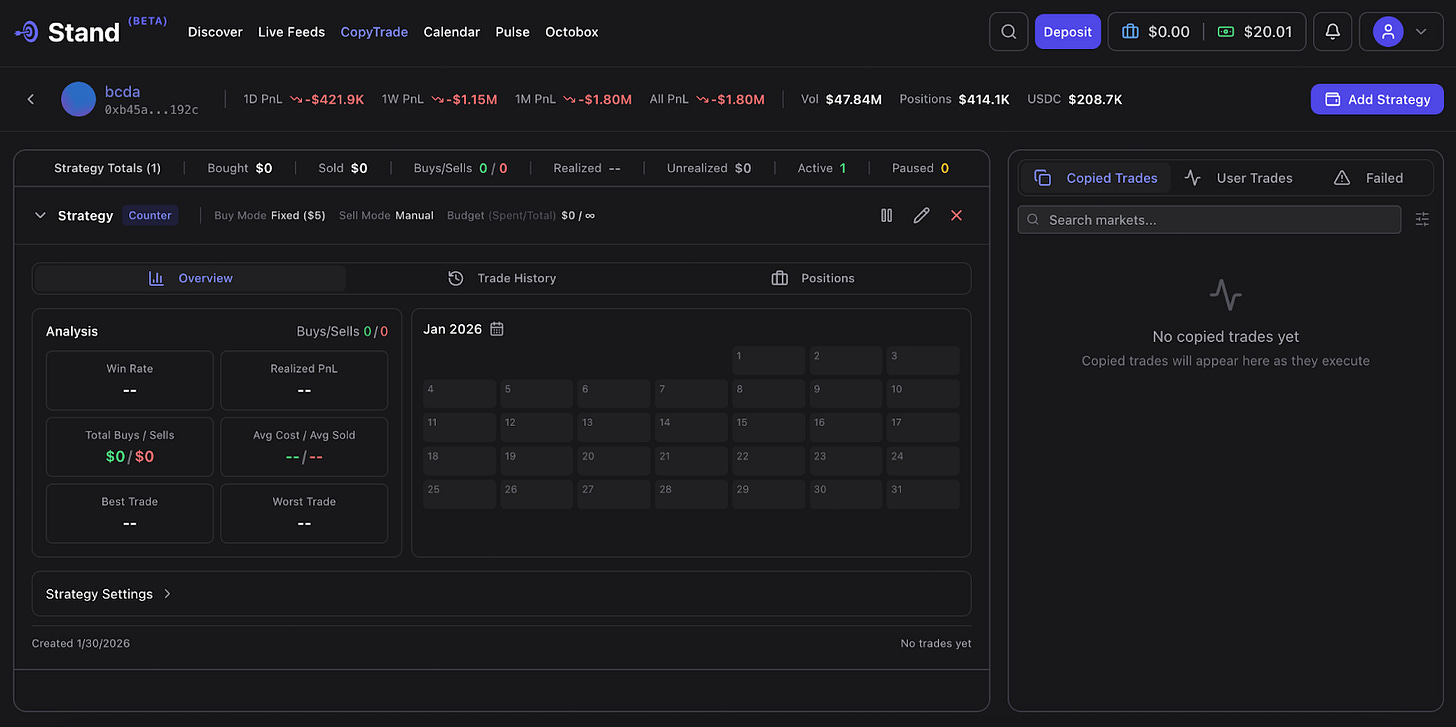Click the cash balance icon
This screenshot has width=1456, height=727.
(1226, 32)
